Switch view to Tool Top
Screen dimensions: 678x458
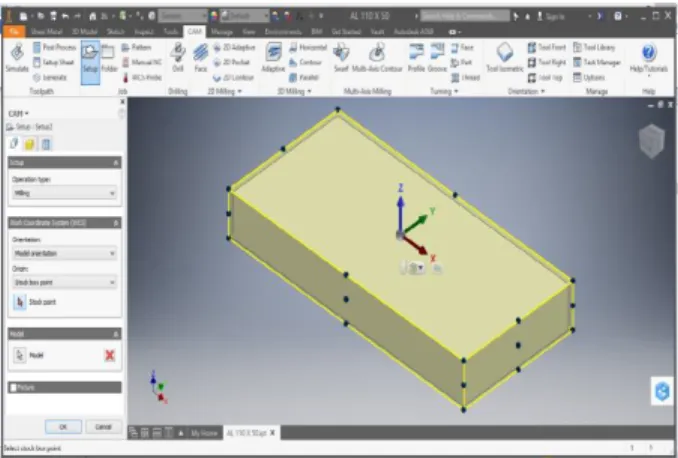click(x=545, y=77)
